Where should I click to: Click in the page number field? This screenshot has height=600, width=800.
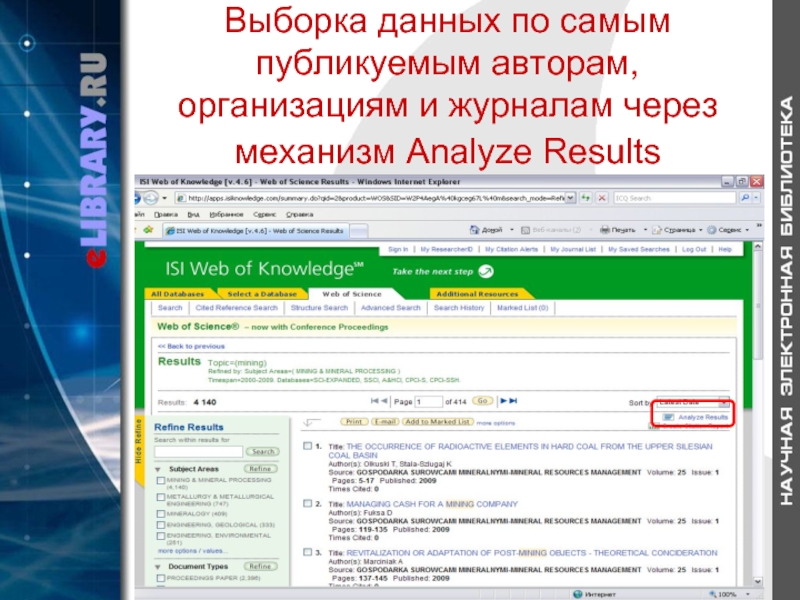[429, 402]
